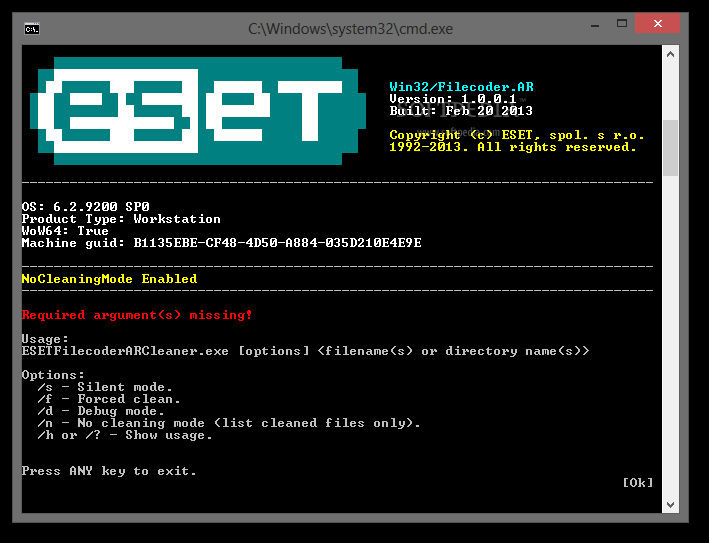Viewport: 709px width, 543px height.
Task: Open the cmd.exe system menu icon
Action: tap(32, 29)
